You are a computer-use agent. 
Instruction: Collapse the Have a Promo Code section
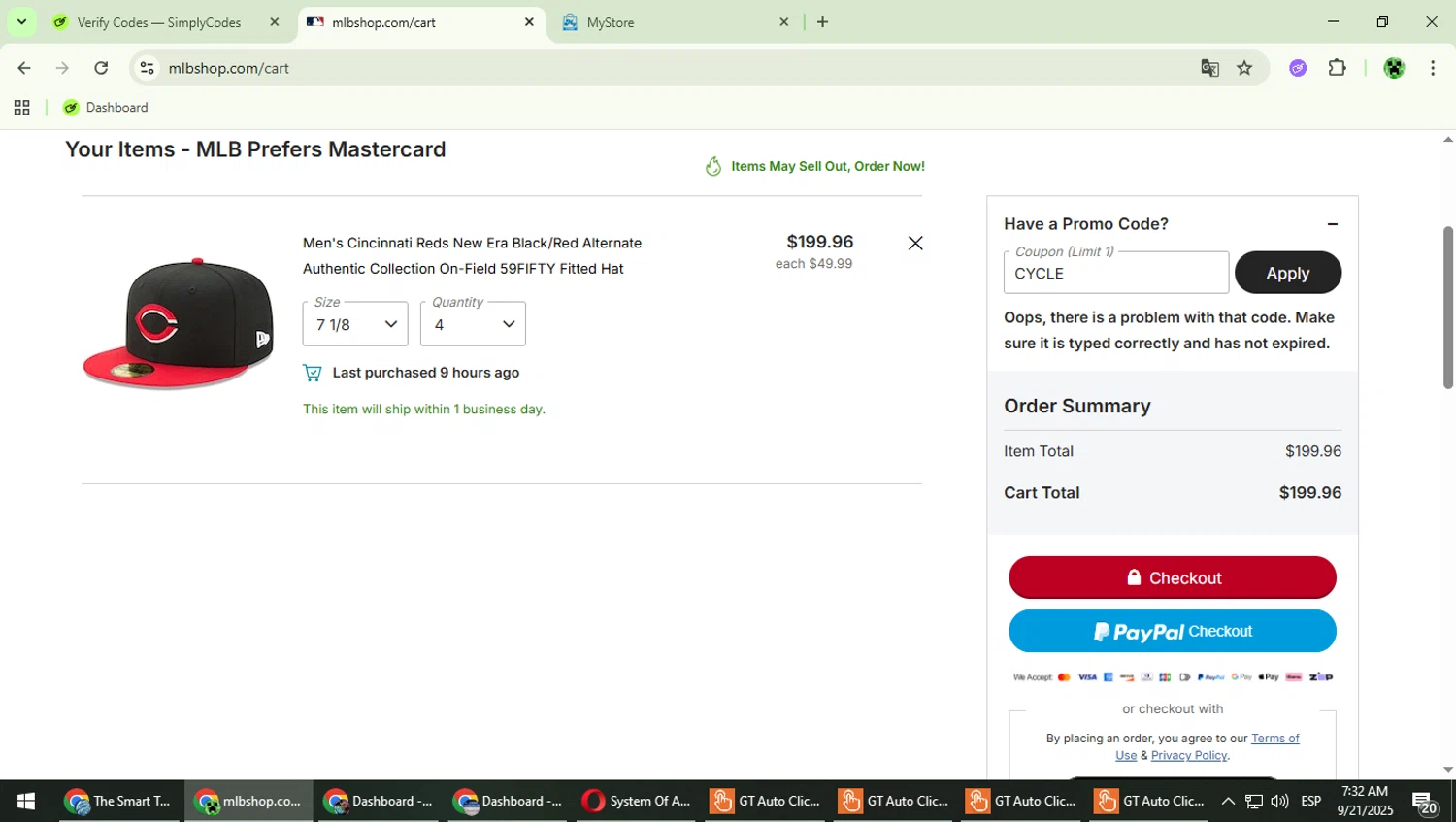[x=1333, y=224]
